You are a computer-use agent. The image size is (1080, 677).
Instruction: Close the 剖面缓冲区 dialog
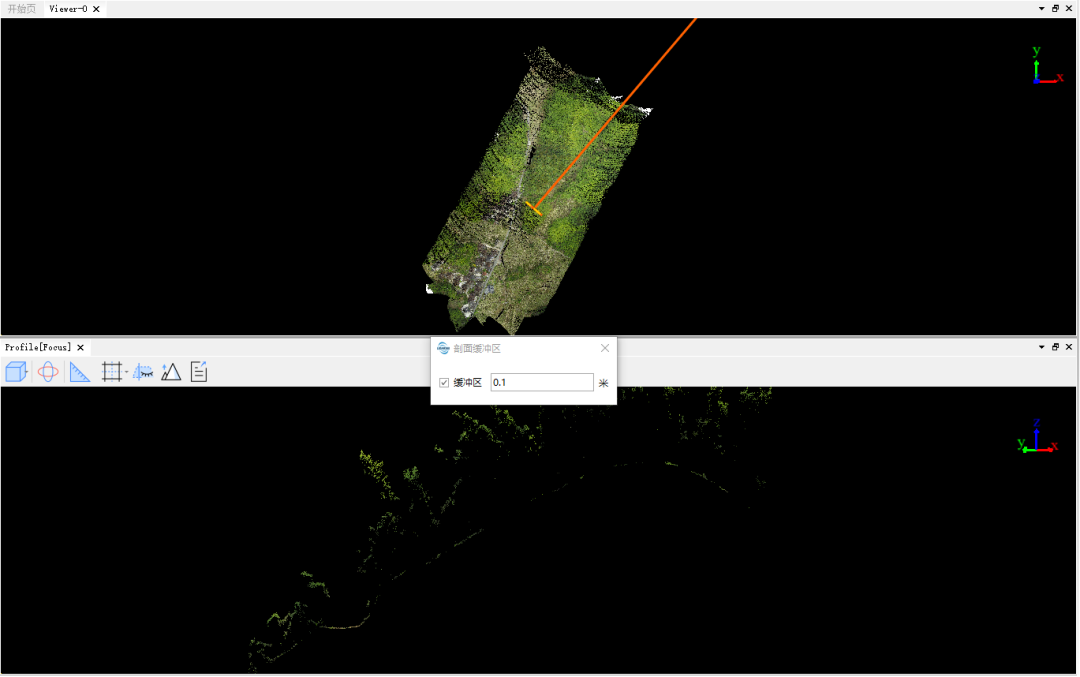(x=605, y=348)
